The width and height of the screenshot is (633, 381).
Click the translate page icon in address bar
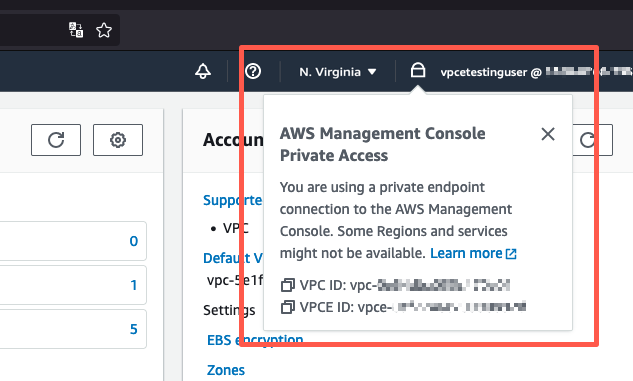(76, 30)
